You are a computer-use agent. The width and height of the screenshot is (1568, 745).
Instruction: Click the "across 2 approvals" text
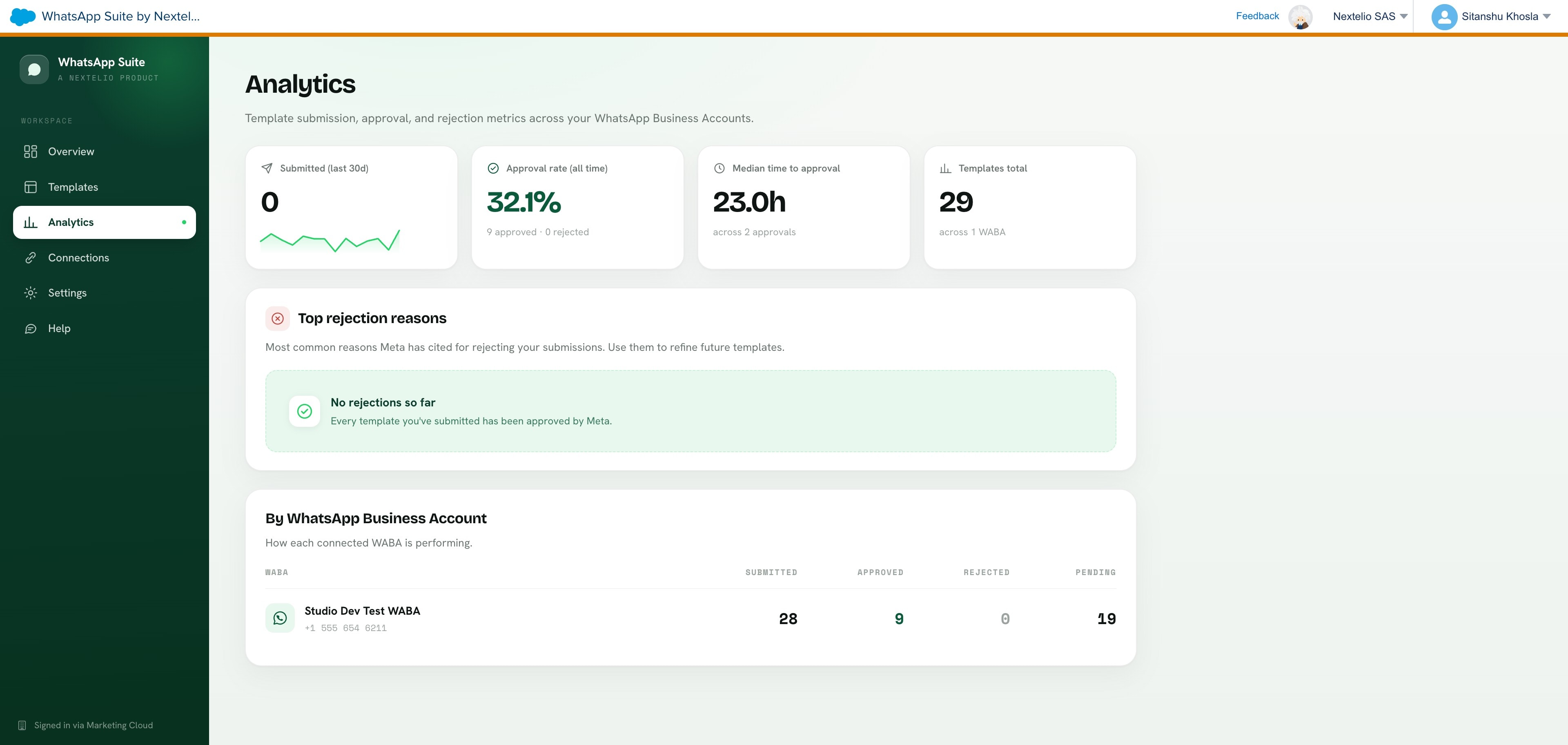point(754,232)
